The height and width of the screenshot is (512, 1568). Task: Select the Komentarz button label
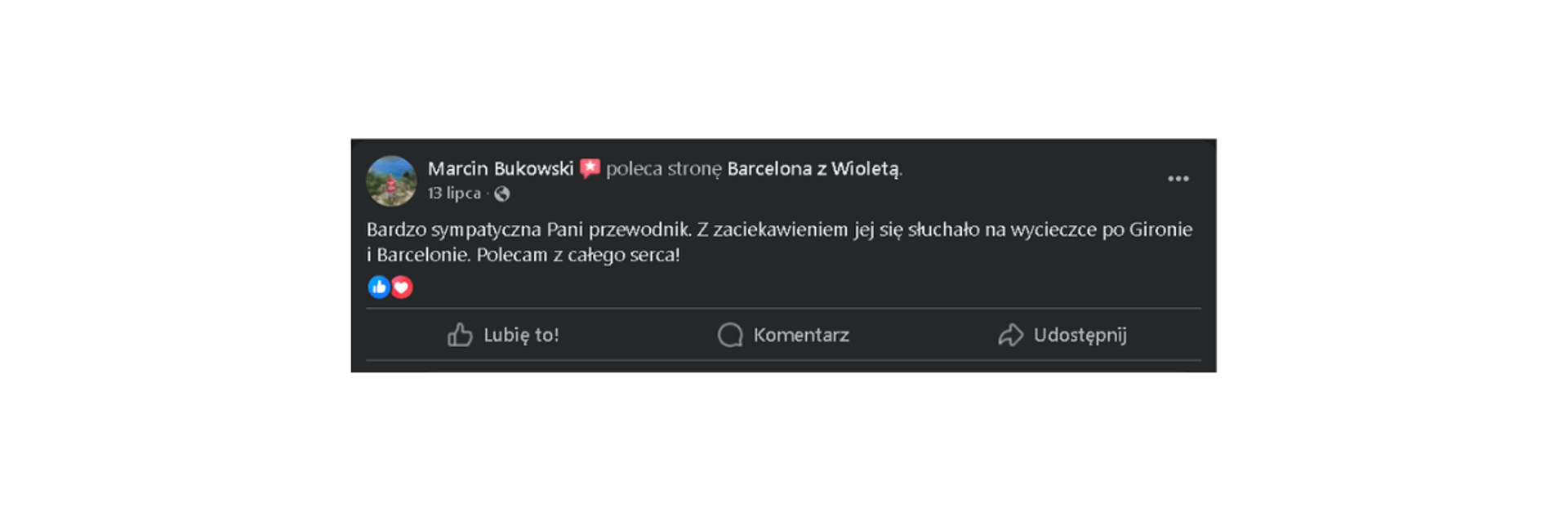801,335
